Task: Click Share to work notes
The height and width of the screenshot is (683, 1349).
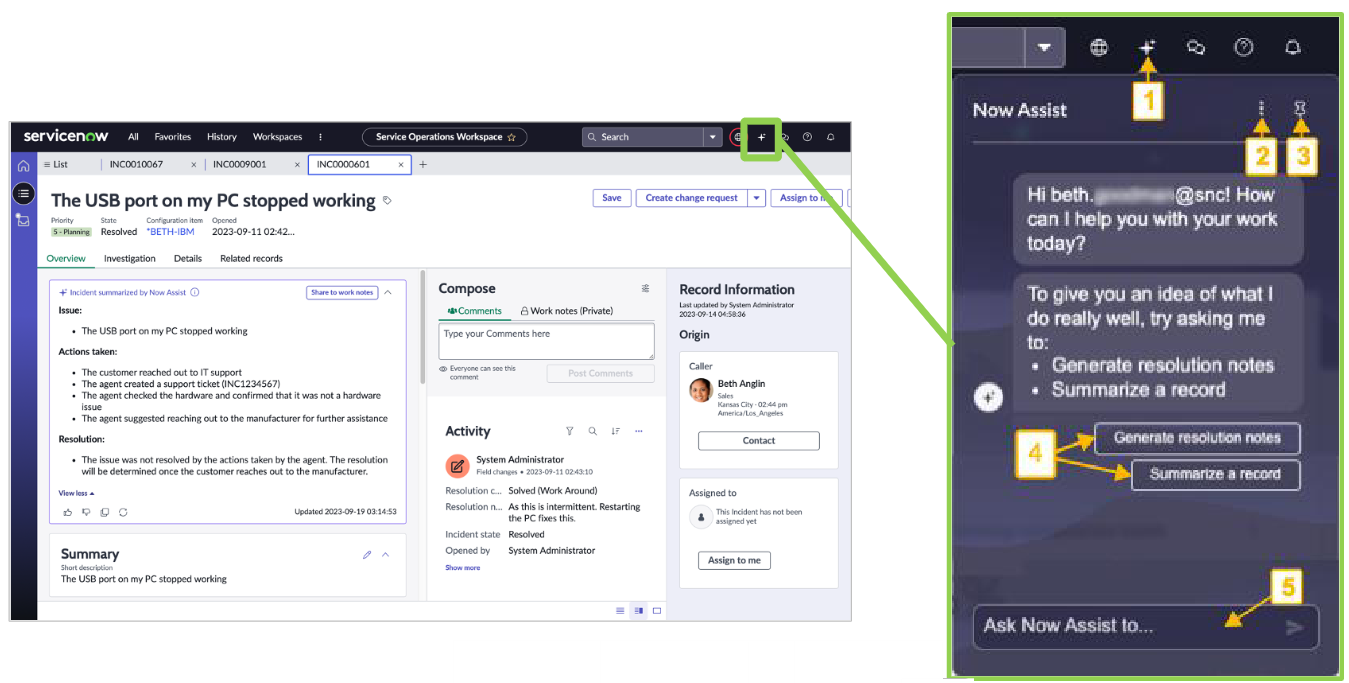Action: click(x=341, y=293)
